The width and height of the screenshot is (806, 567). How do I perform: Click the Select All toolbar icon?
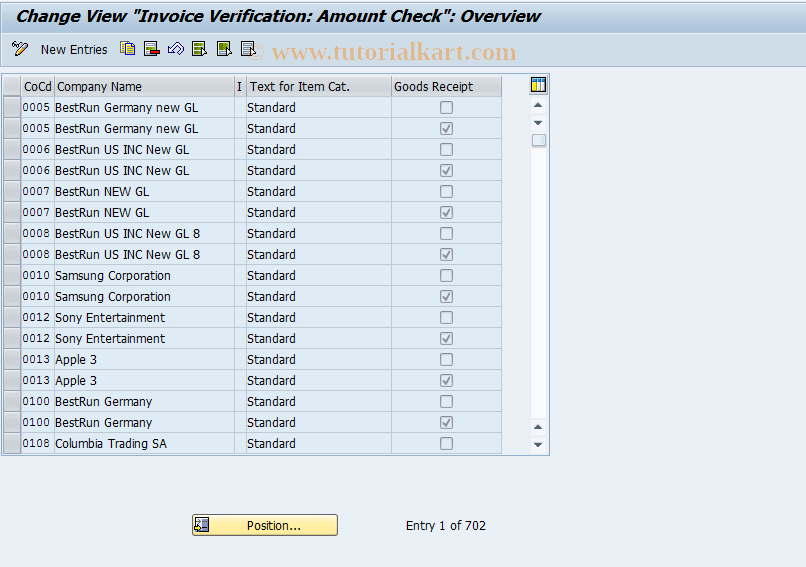[x=199, y=49]
